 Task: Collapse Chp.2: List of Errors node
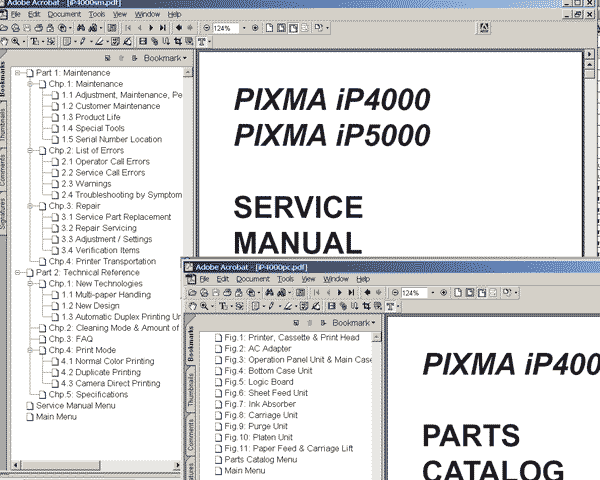click(x=30, y=150)
